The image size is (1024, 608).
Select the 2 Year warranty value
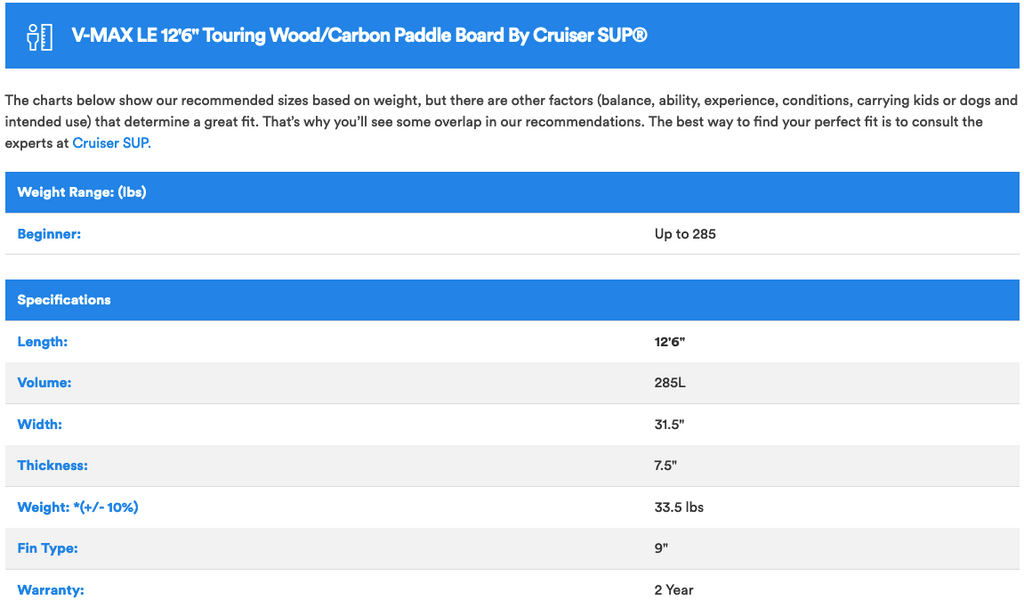click(x=674, y=590)
